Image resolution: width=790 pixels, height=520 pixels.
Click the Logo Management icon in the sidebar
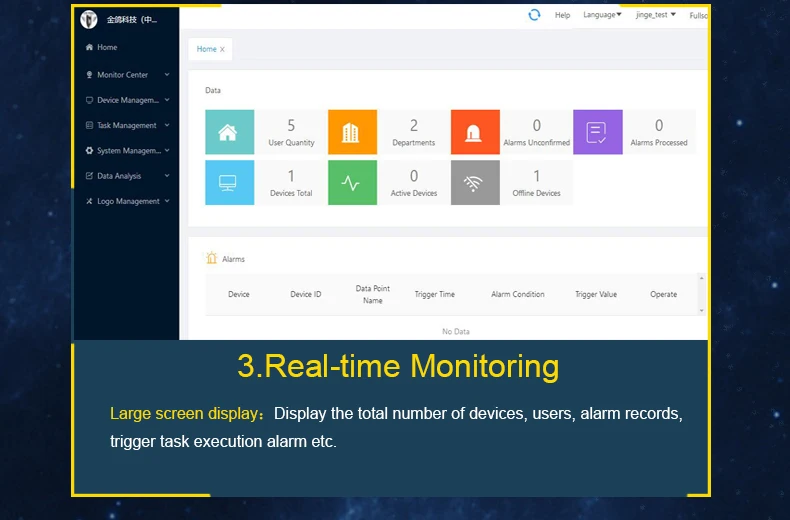89,201
